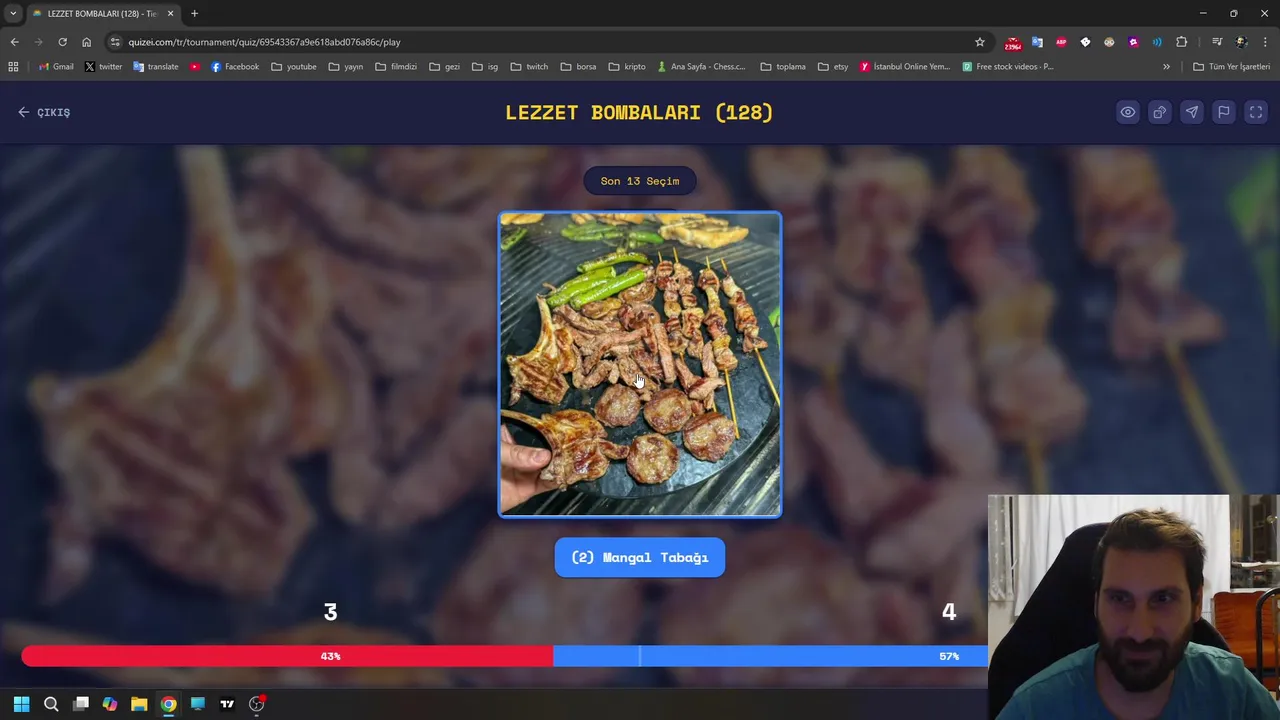
Task: Close the LEZZET BOMBALARI tab
Action: 170,13
